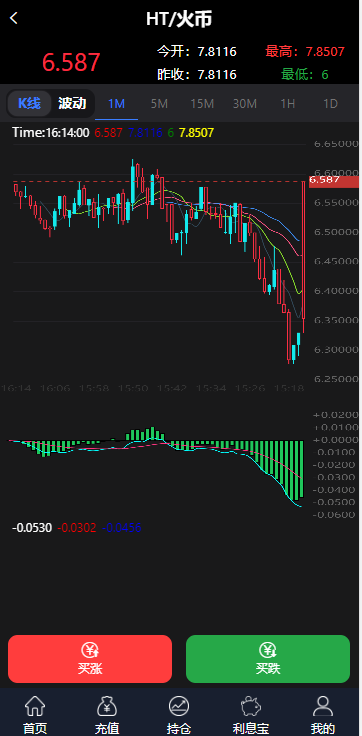The width and height of the screenshot is (362, 736).
Task: Click the Time:16:14:00 chart label
Action: pyautogui.click(x=51, y=133)
